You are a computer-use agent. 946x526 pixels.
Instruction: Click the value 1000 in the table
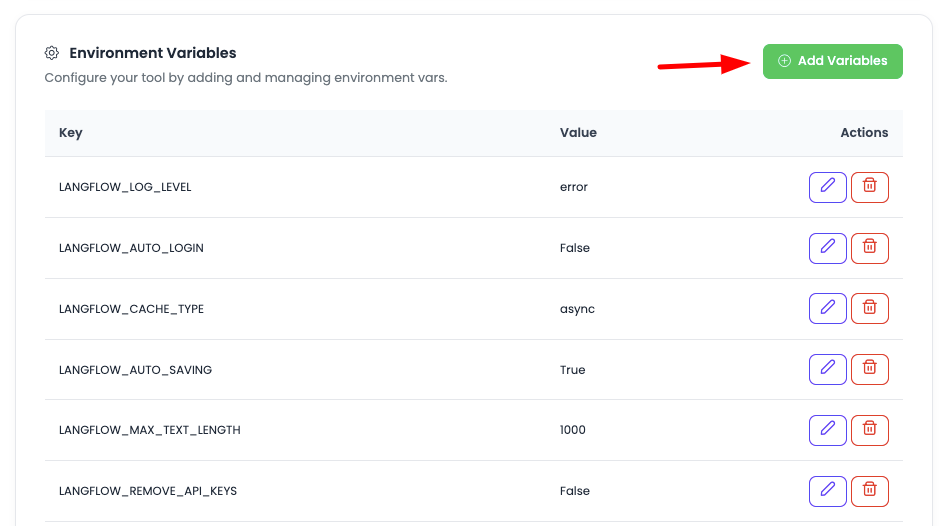[x=573, y=430]
